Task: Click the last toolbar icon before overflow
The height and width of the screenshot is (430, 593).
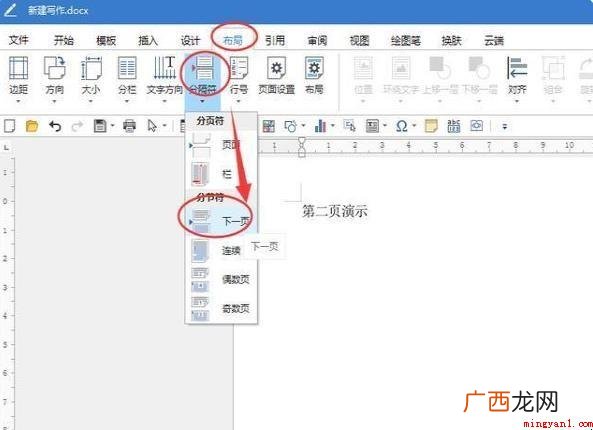Action: coord(476,126)
